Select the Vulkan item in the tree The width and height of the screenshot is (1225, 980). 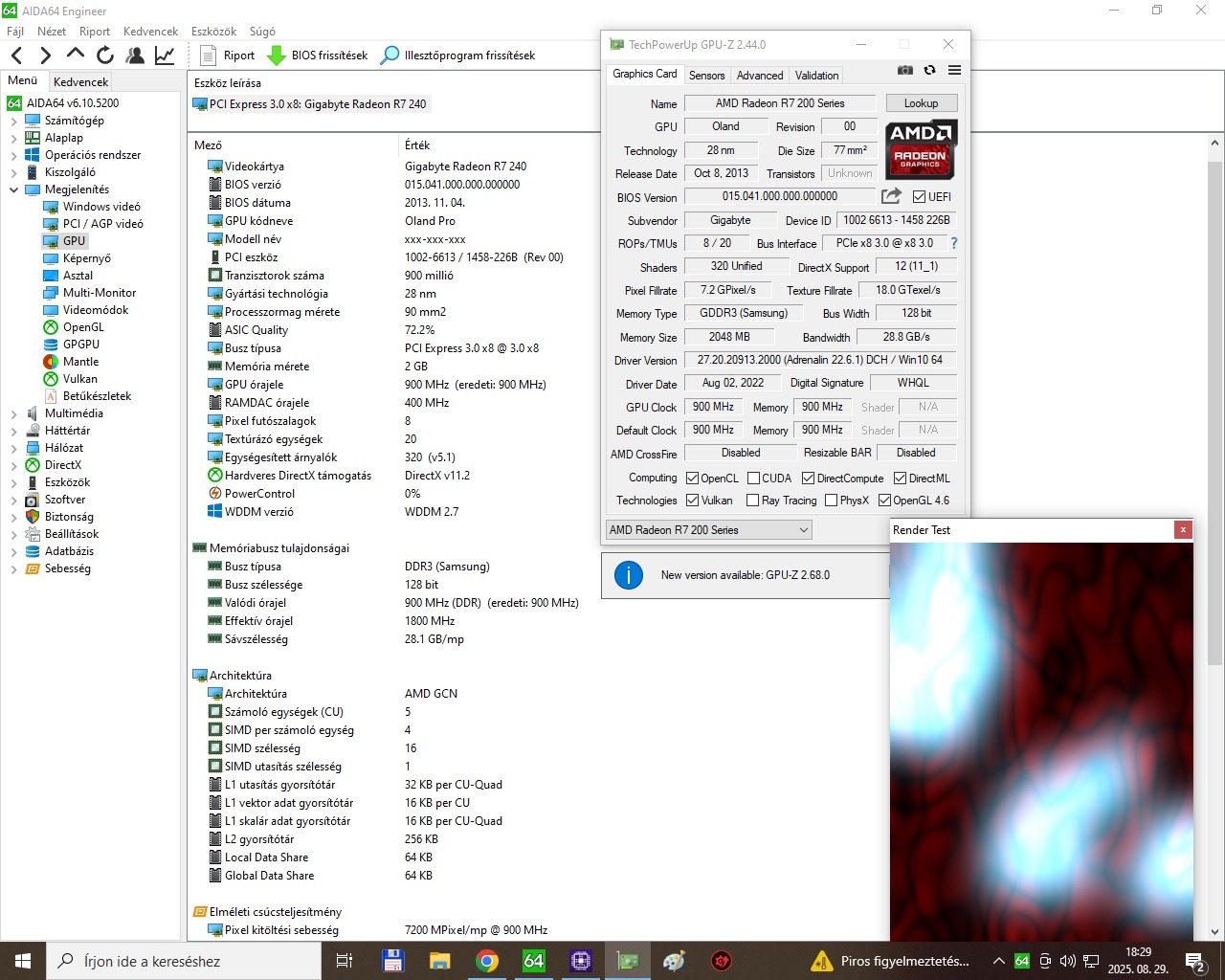pyautogui.click(x=79, y=379)
